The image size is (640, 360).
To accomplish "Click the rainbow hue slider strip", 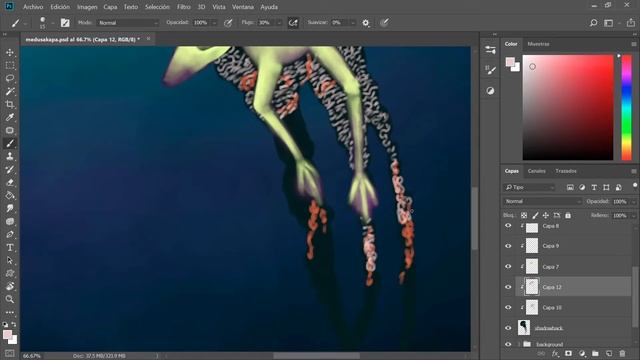I will [627, 107].
